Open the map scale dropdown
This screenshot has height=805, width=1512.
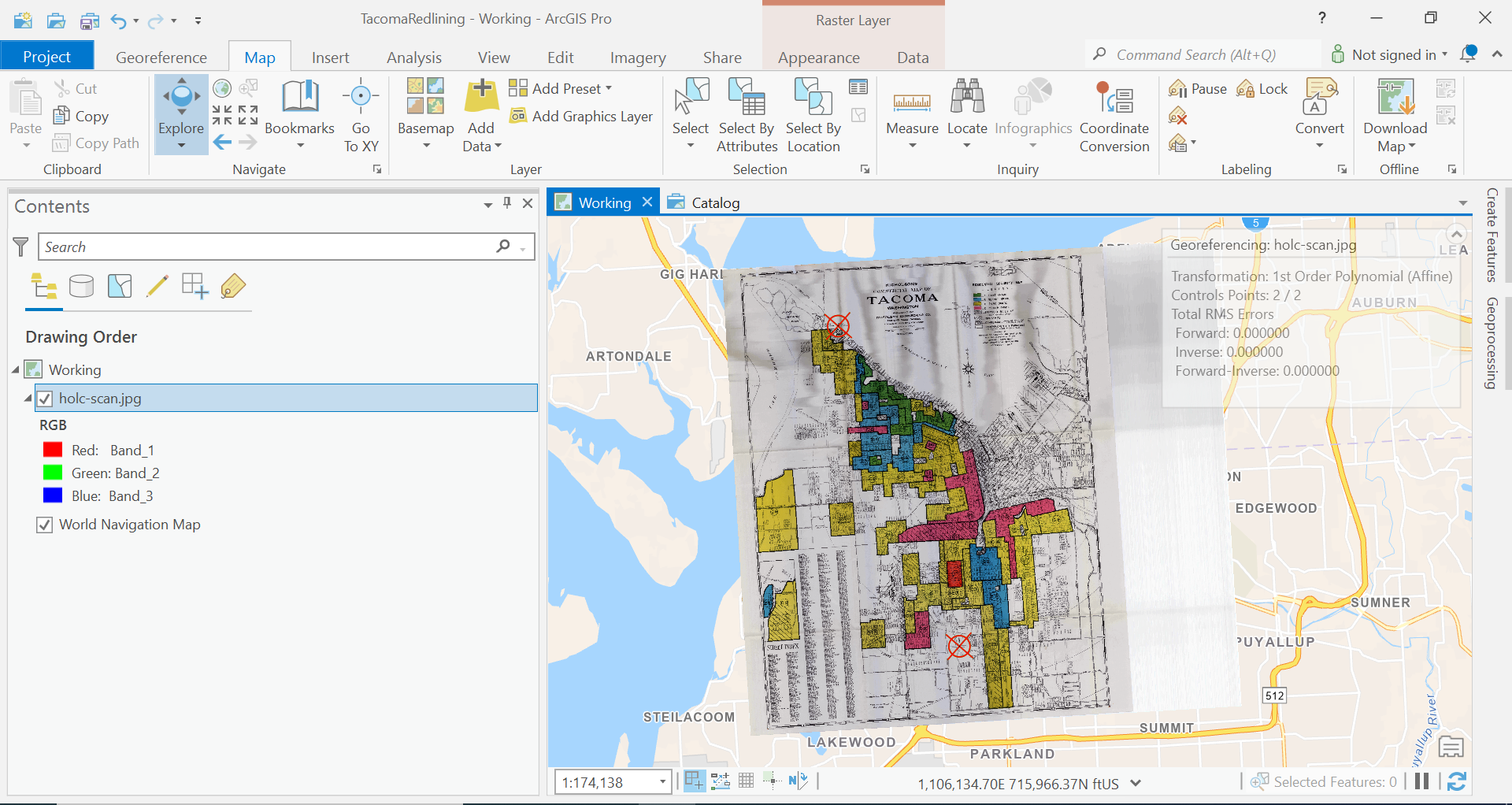[662, 782]
